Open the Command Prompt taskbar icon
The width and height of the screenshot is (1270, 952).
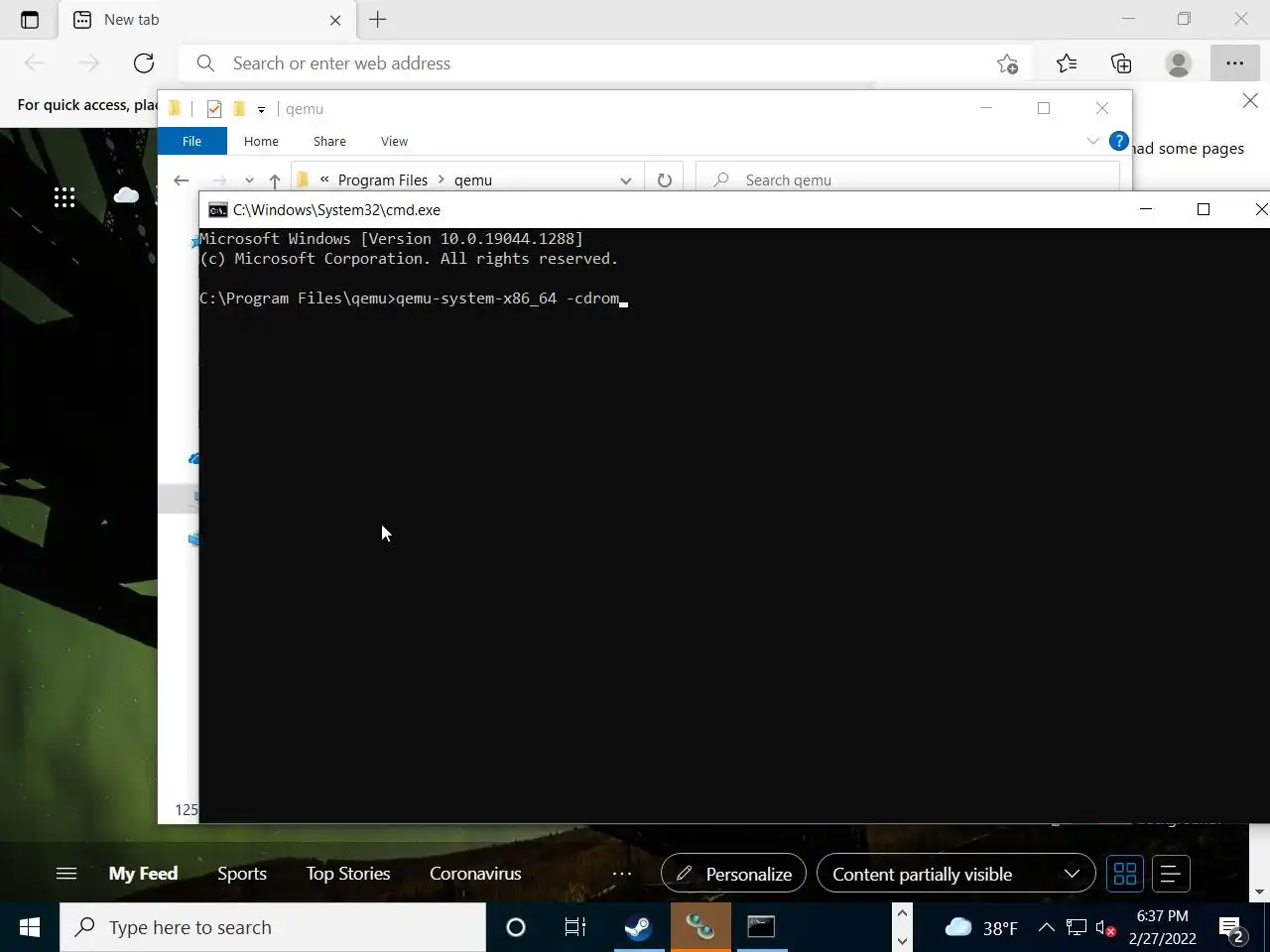pyautogui.click(x=761, y=927)
